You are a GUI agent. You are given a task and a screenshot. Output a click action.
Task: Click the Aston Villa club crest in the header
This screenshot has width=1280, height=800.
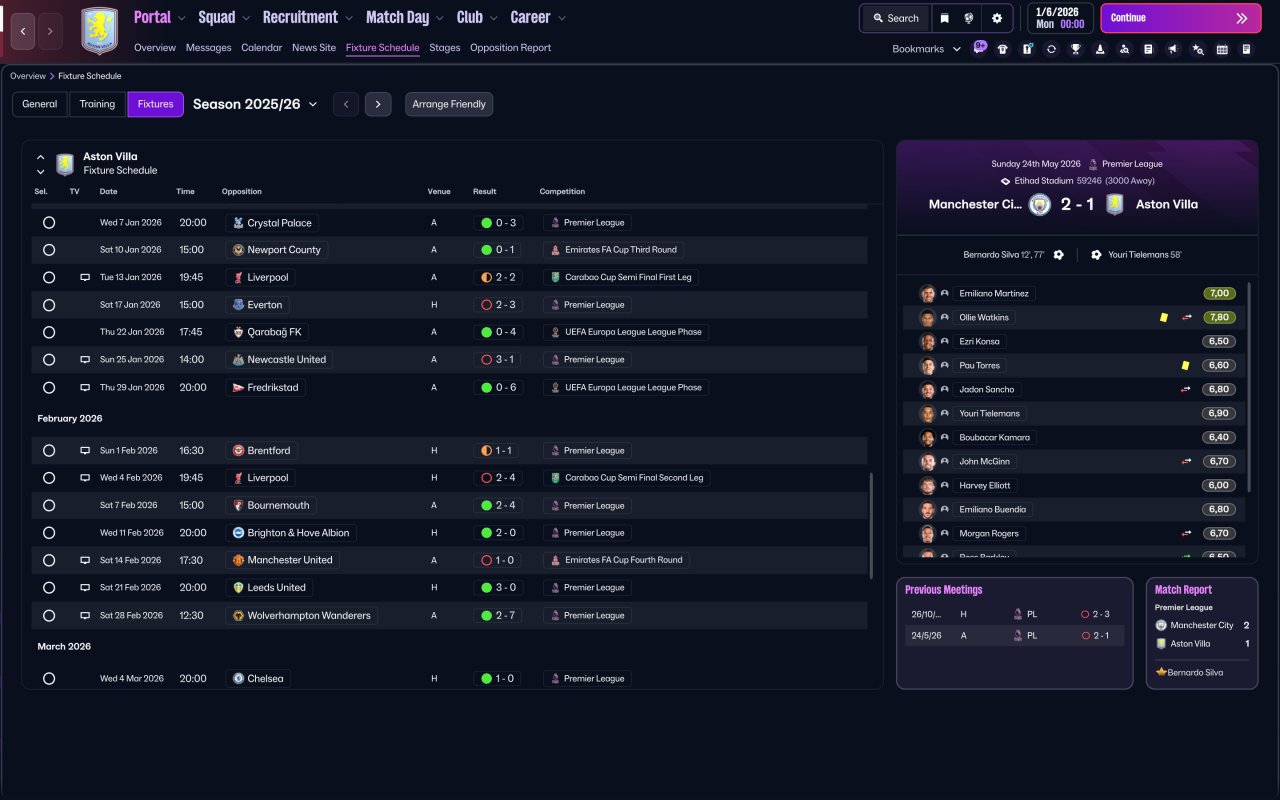point(99,31)
